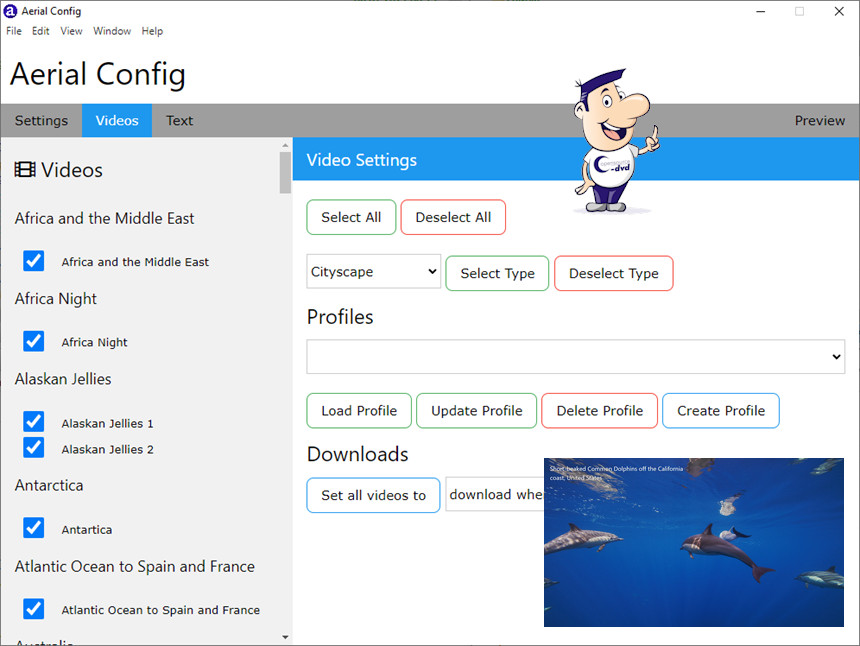Disable the Antartica video checkbox
Viewport: 860px width, 646px height.
(x=34, y=528)
